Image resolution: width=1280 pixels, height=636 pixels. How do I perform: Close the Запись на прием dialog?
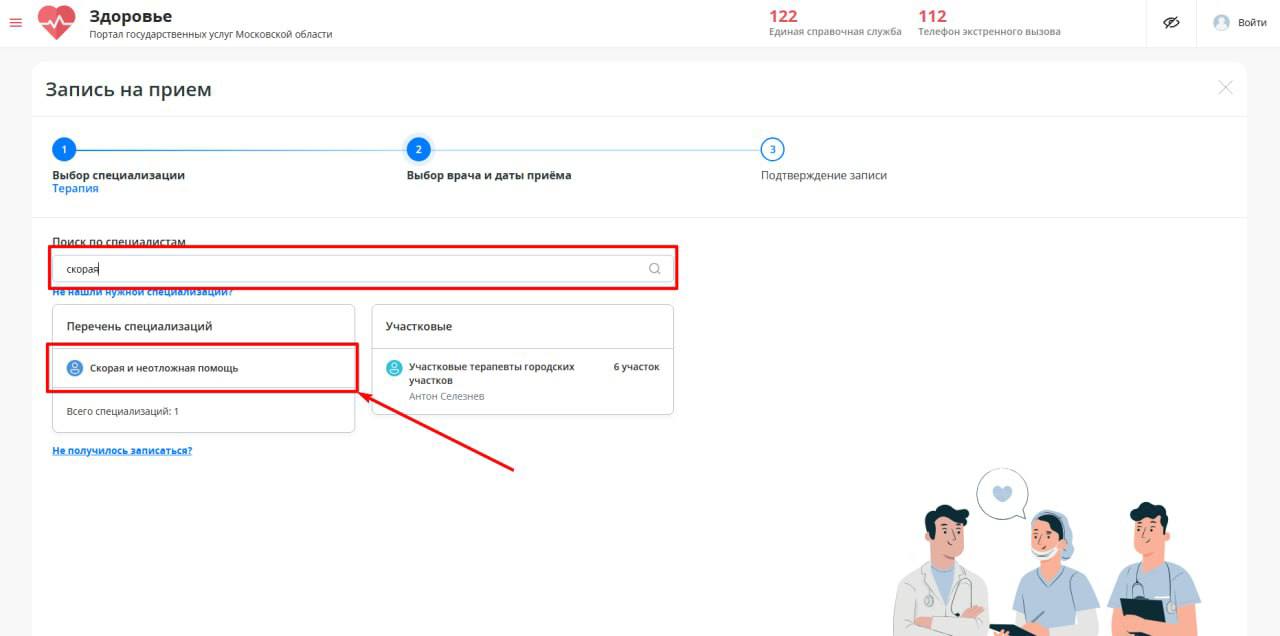click(x=1225, y=88)
